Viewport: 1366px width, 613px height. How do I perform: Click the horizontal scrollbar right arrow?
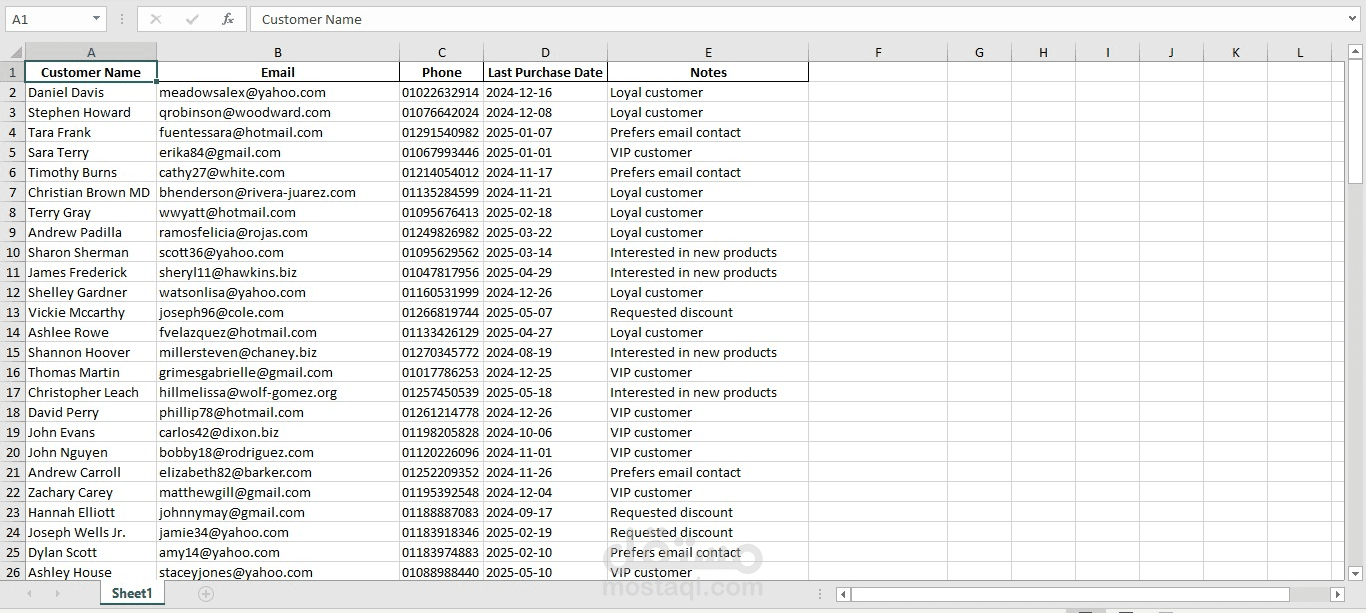[1337, 595]
